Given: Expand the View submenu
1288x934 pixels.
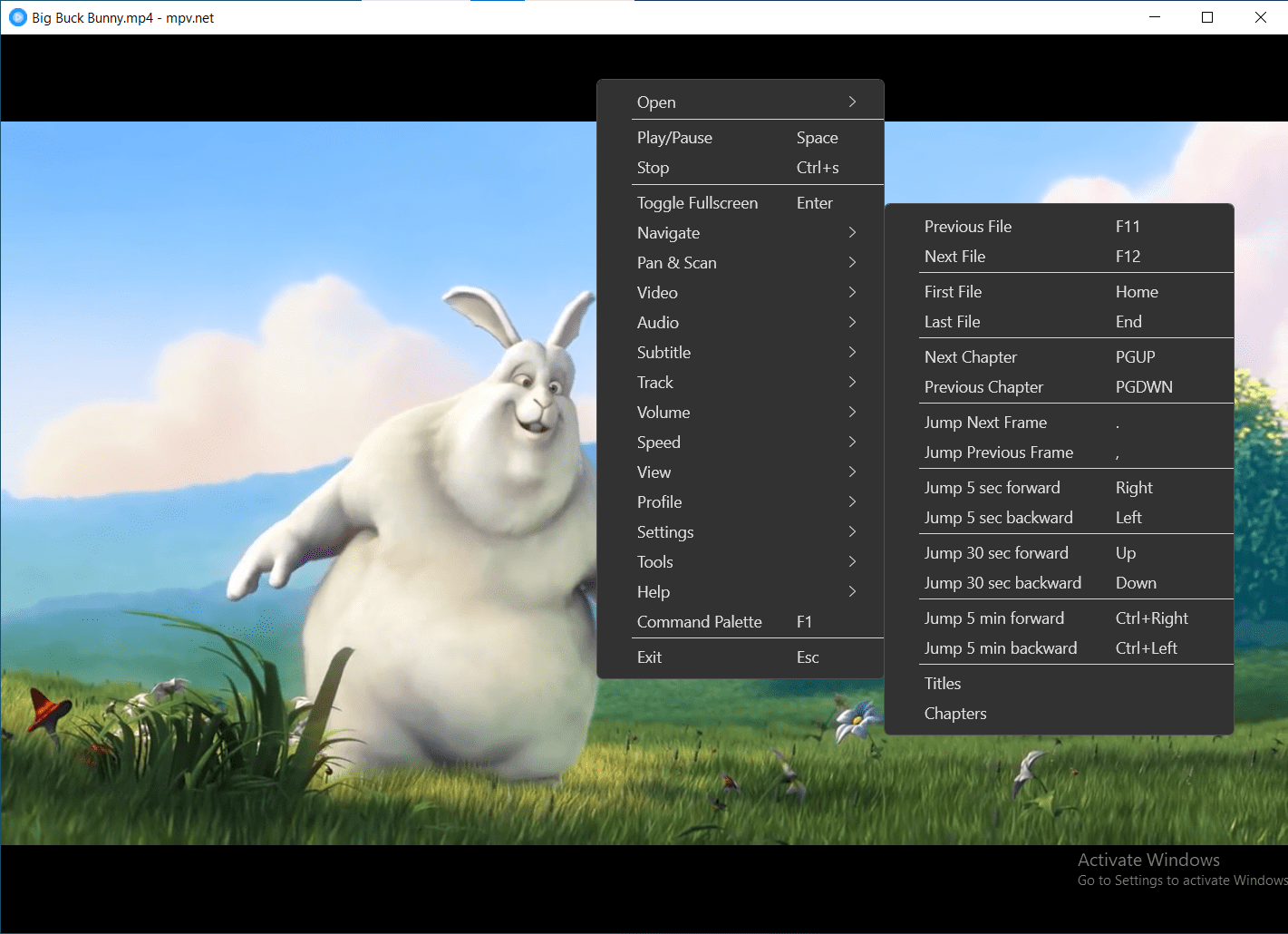Looking at the screenshot, I should (x=741, y=472).
